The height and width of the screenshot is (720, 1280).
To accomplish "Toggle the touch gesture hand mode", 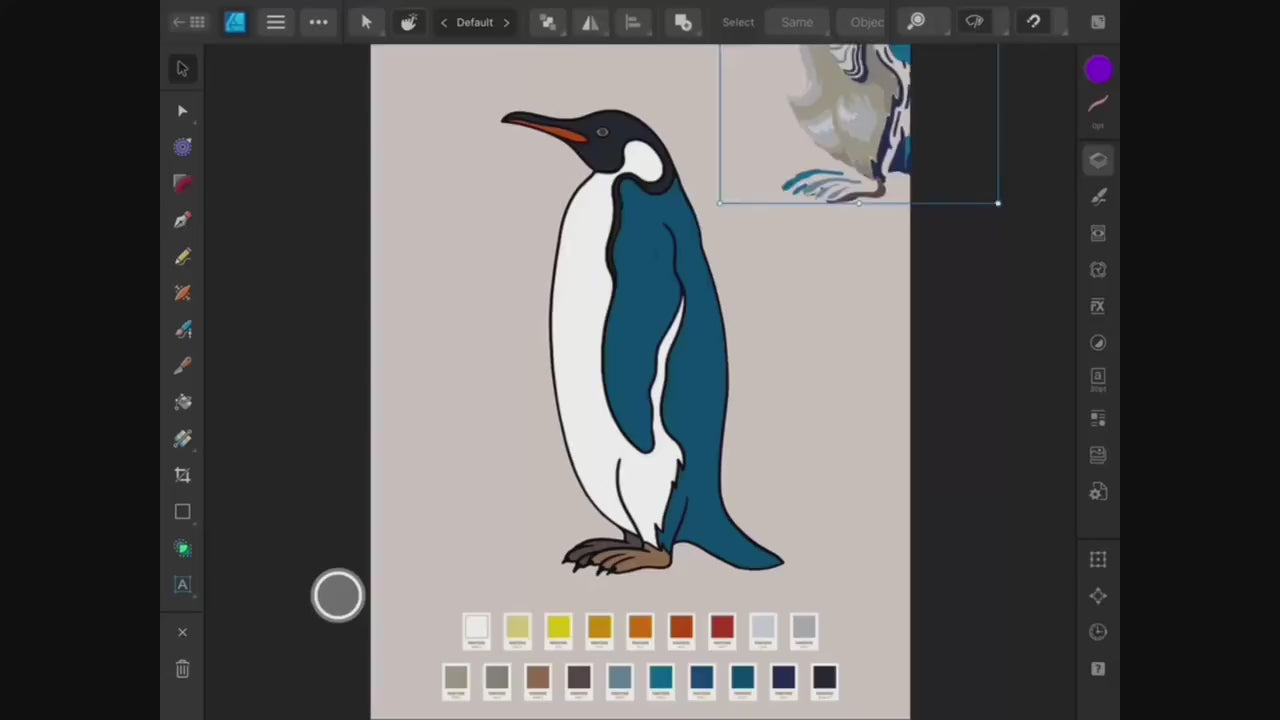I will click(x=409, y=22).
